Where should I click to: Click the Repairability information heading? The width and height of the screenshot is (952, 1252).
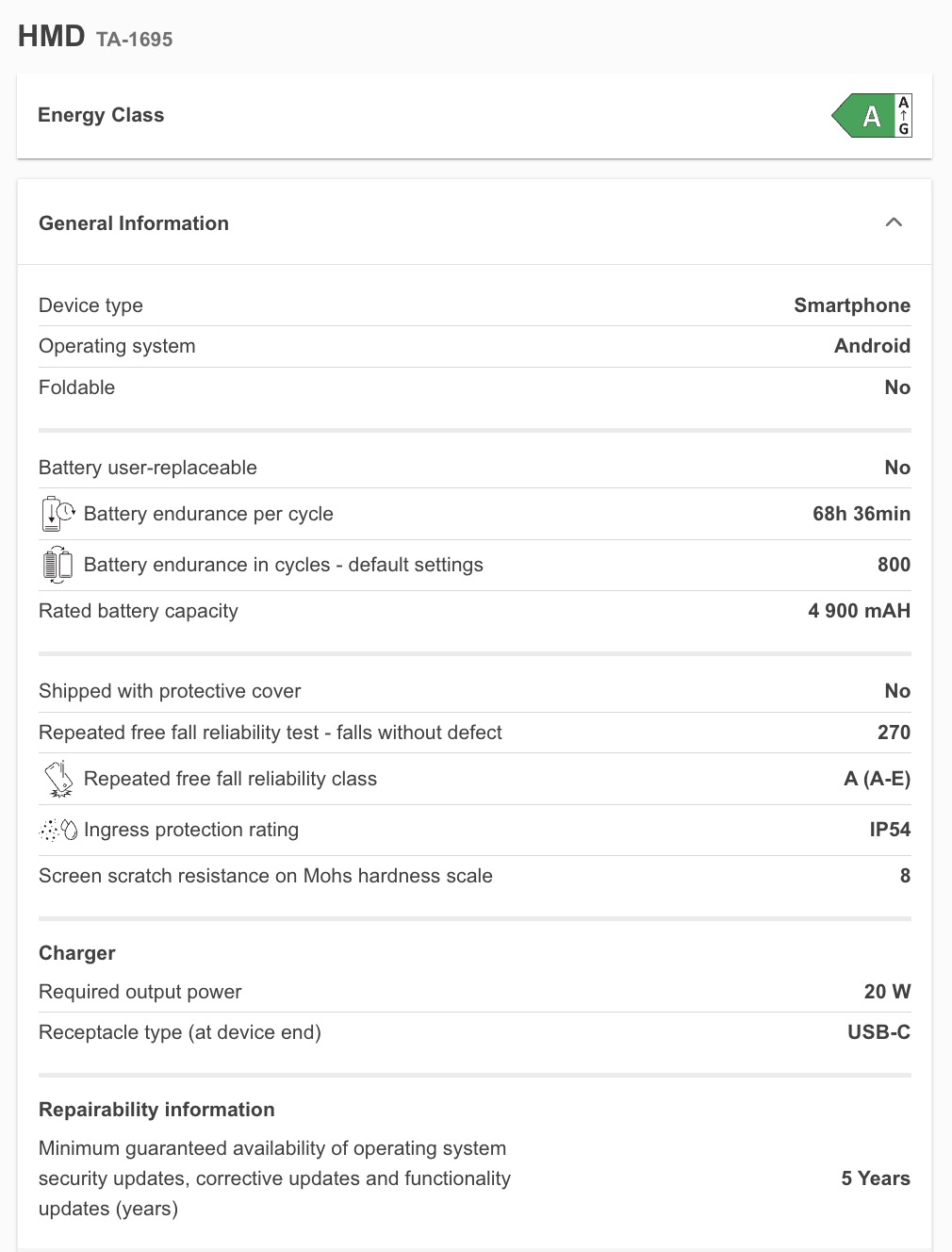click(156, 1110)
